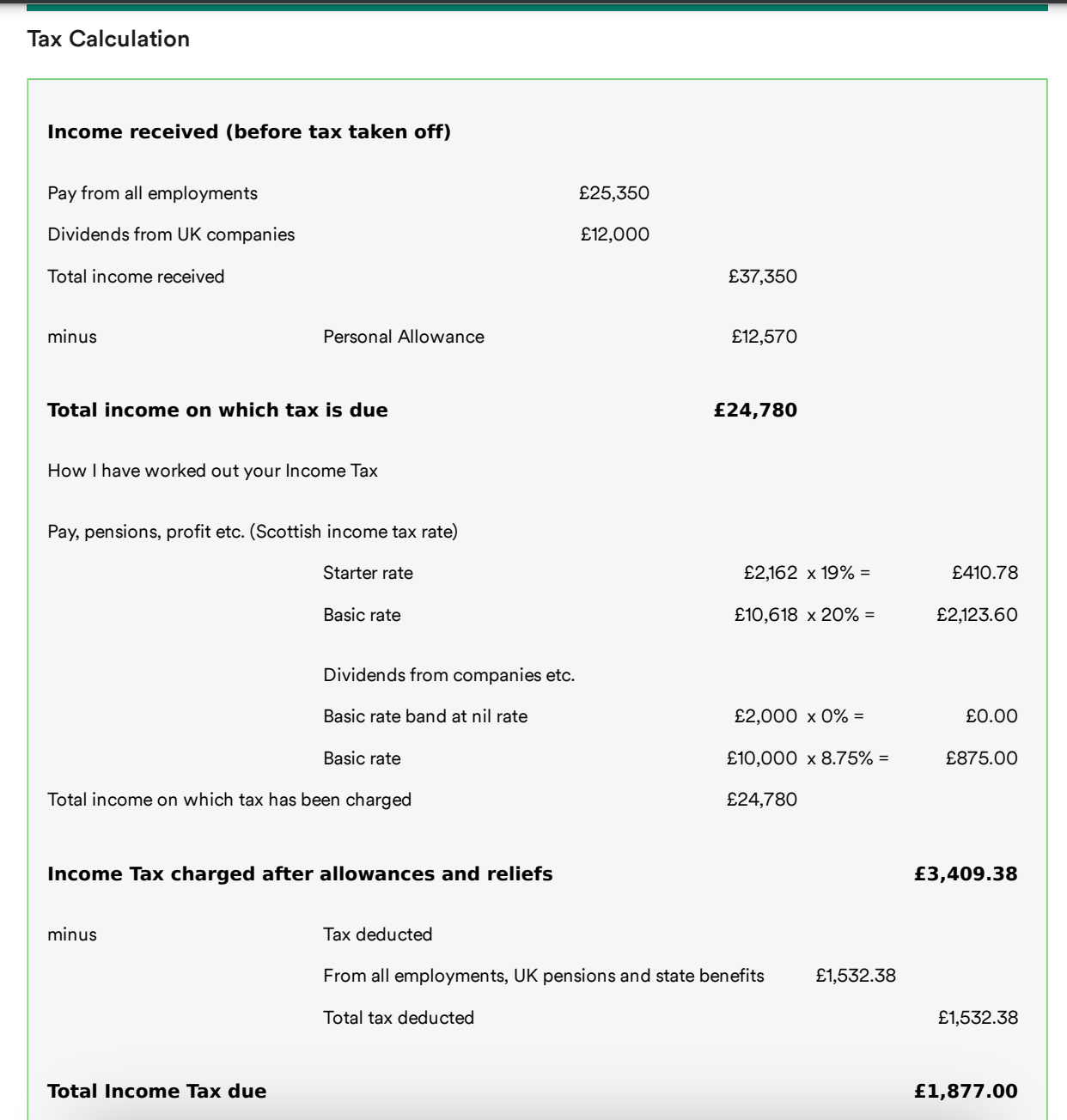Click the "Total tax deducted" label

[x=399, y=1018]
